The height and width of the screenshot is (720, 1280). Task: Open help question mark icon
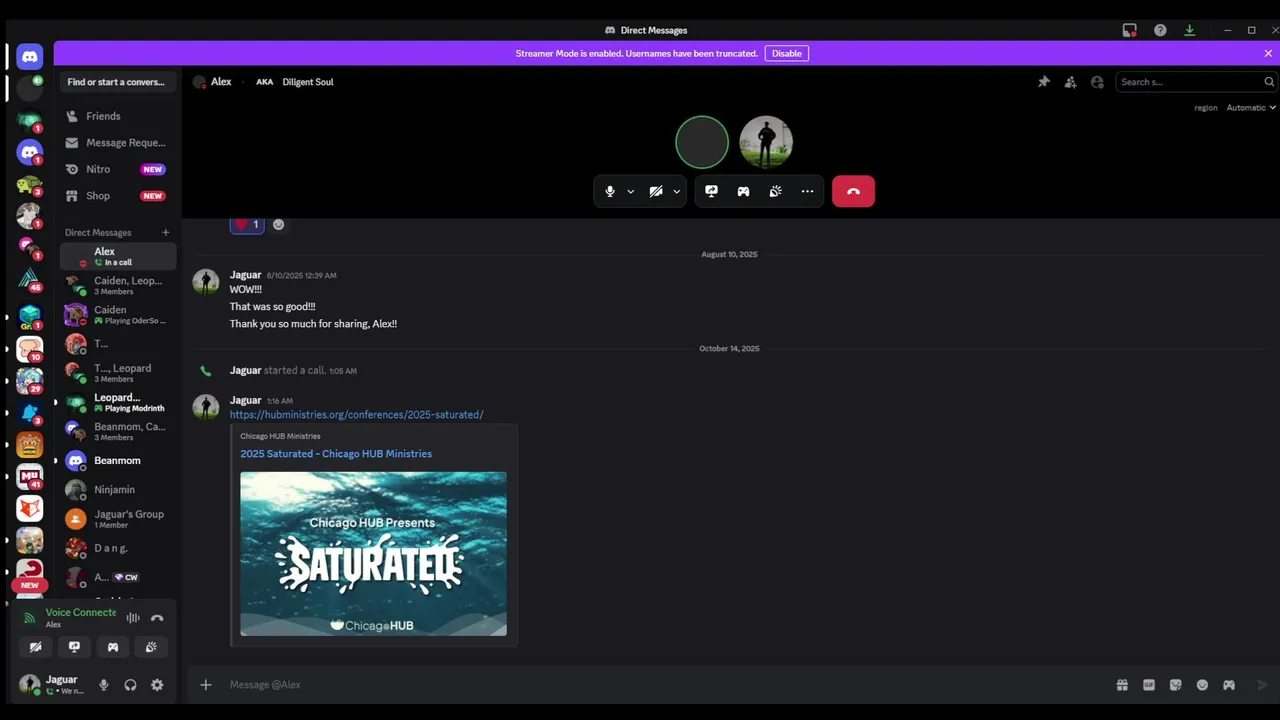coord(1160,30)
